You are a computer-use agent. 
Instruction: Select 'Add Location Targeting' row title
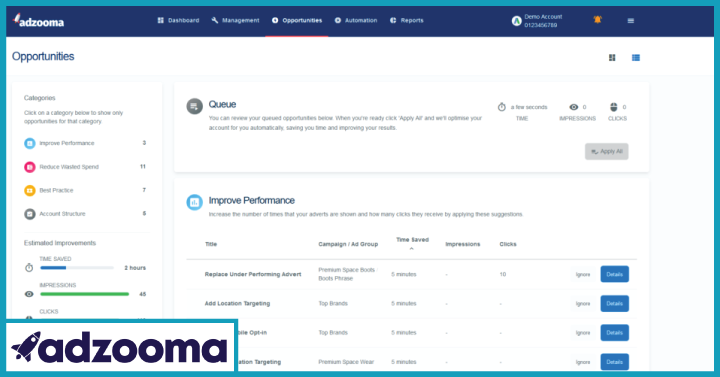237,304
